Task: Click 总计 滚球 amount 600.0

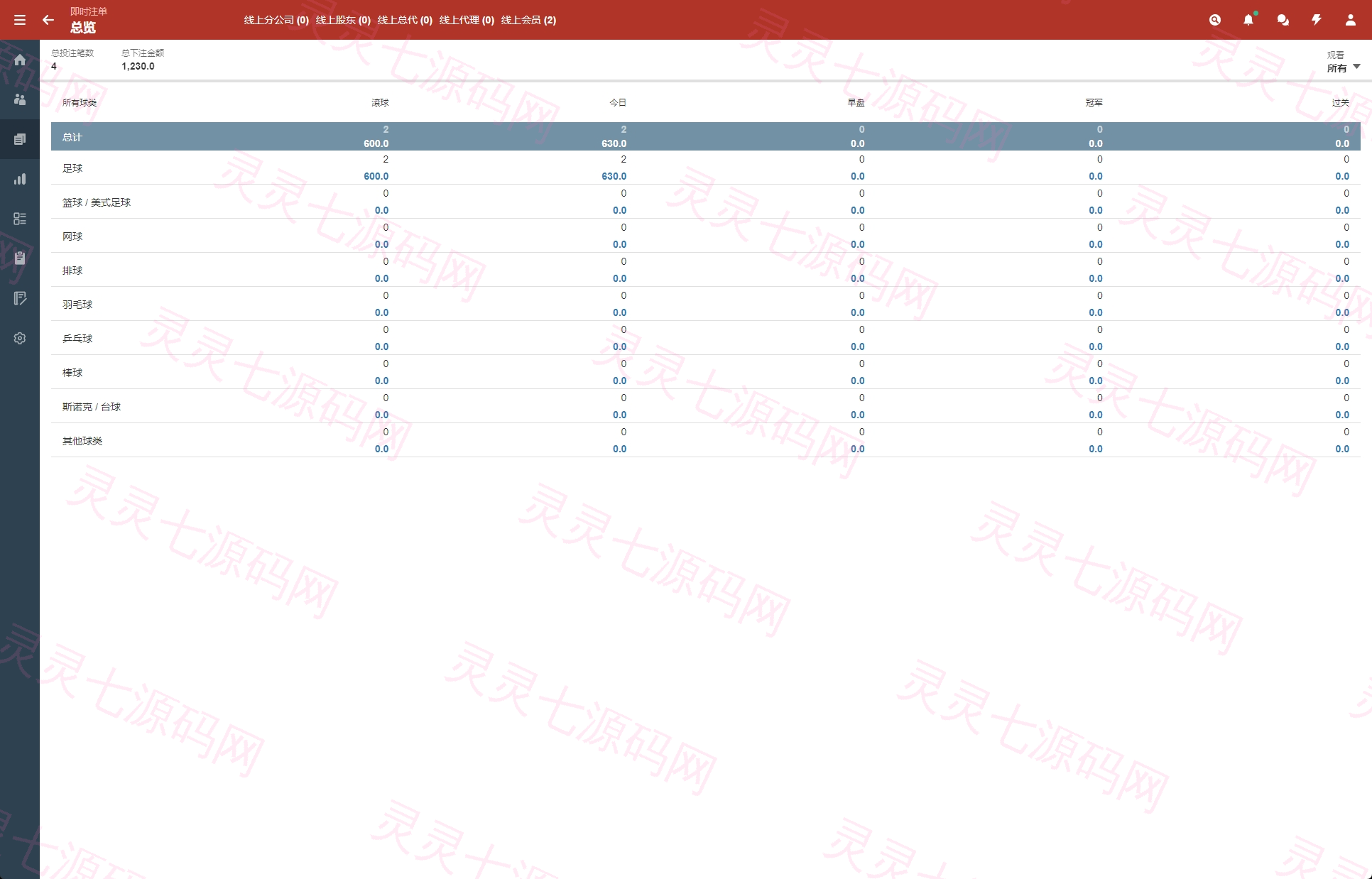Action: coord(376,143)
